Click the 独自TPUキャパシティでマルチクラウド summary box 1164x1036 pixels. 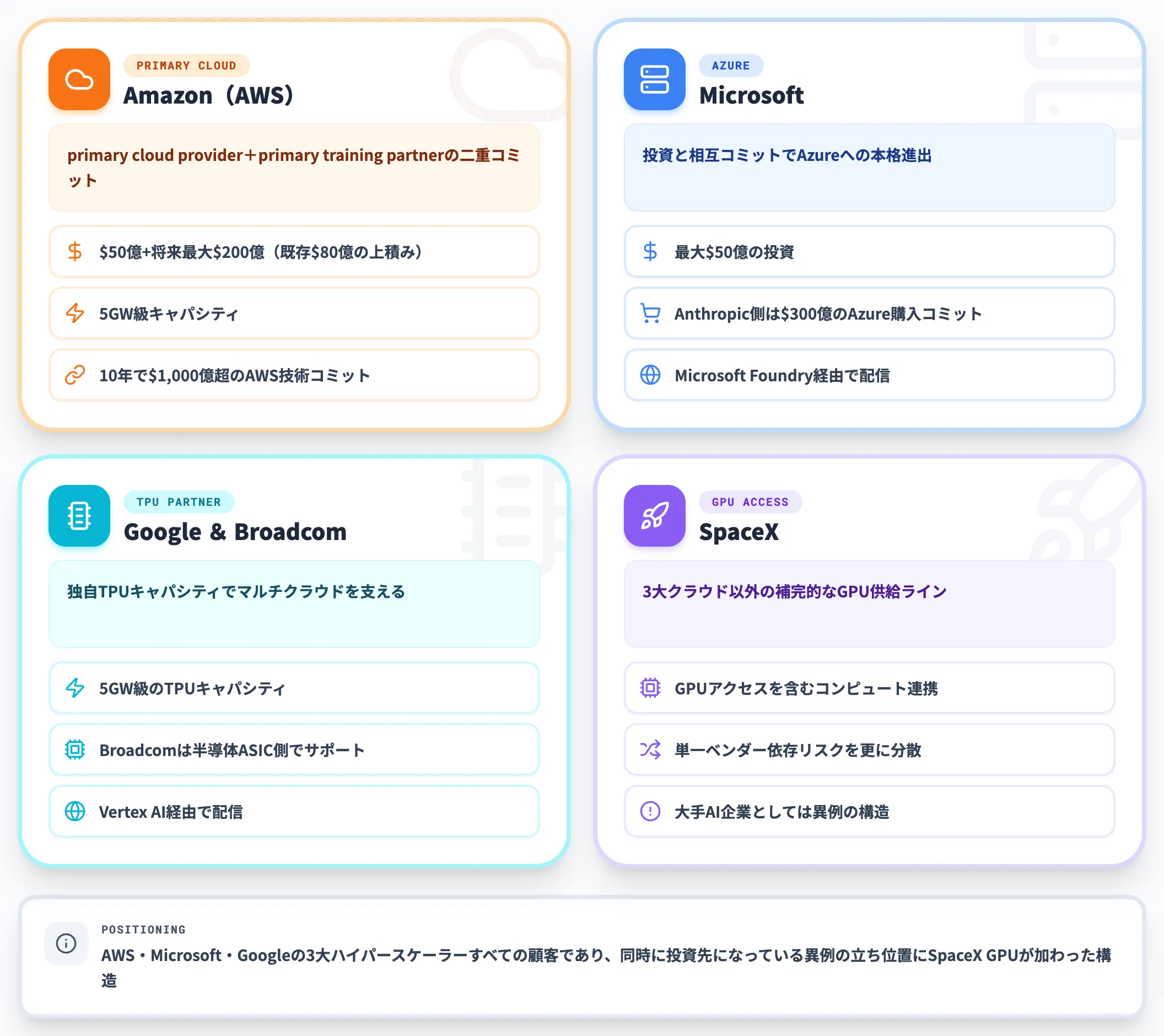pyautogui.click(x=294, y=604)
